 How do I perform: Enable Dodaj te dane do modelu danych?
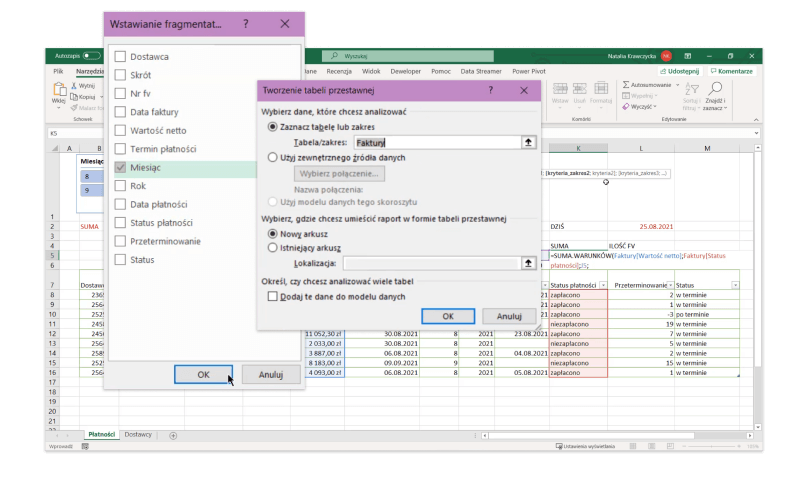tap(272, 297)
